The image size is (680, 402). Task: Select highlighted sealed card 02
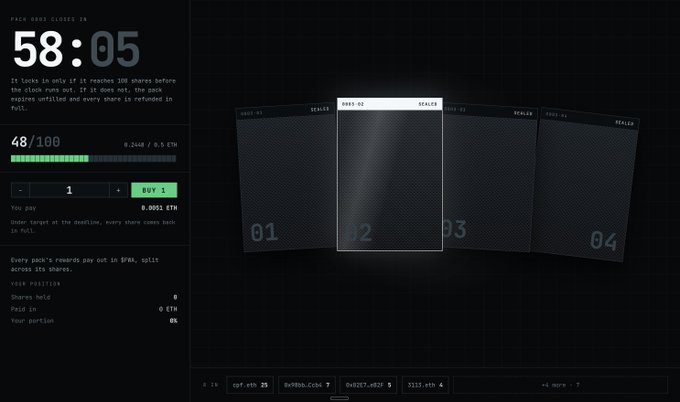tap(390, 174)
